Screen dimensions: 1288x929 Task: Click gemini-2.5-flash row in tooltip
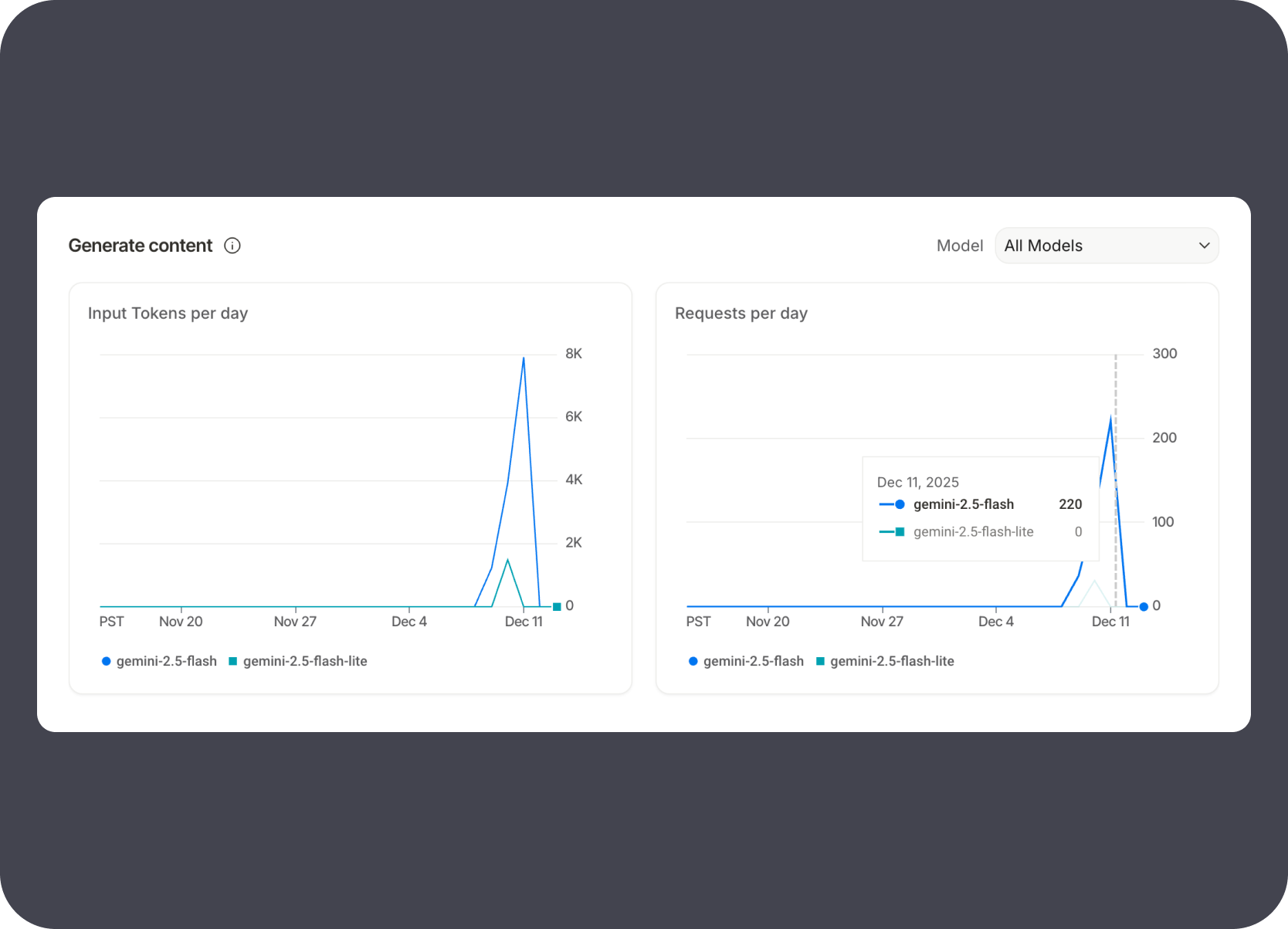[x=980, y=504]
